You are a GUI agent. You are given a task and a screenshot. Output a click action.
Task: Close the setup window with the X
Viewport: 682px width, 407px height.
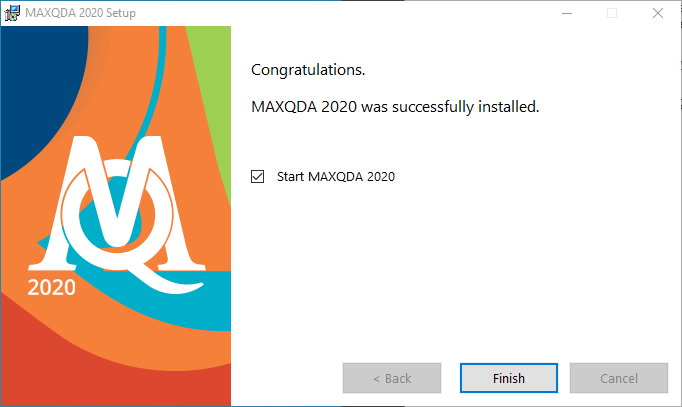tap(658, 13)
